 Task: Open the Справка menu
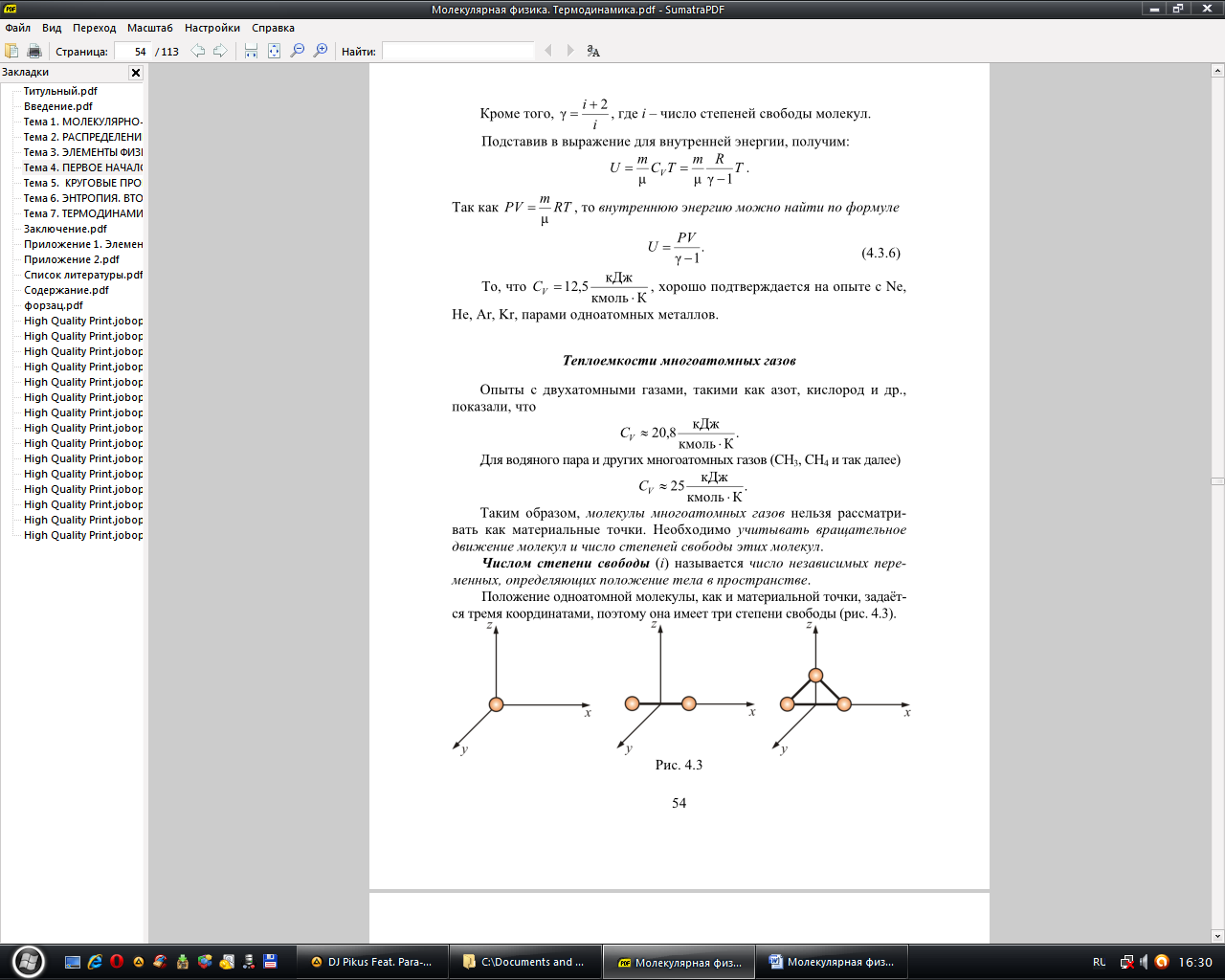point(273,28)
